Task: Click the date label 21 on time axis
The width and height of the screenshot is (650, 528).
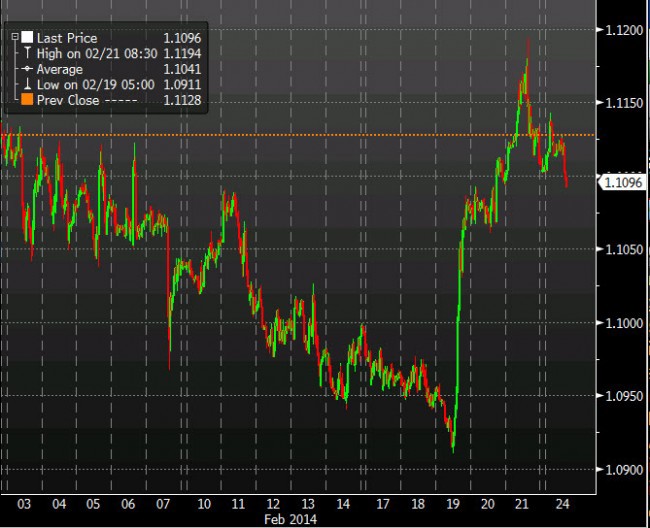Action: (x=521, y=504)
